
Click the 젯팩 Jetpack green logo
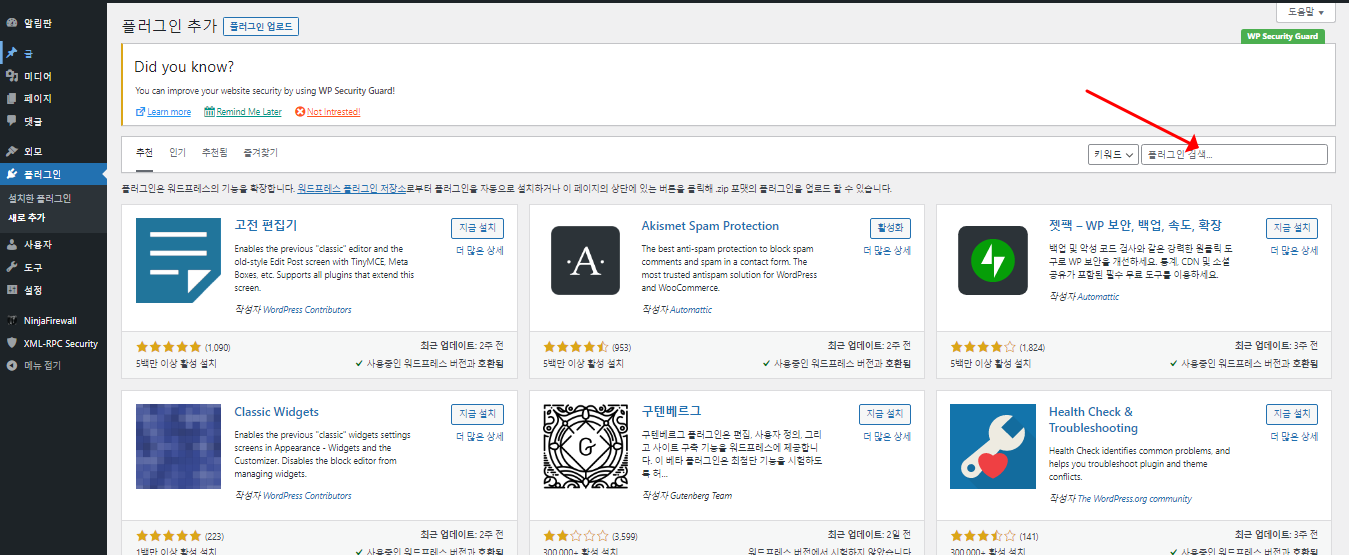coord(992,260)
